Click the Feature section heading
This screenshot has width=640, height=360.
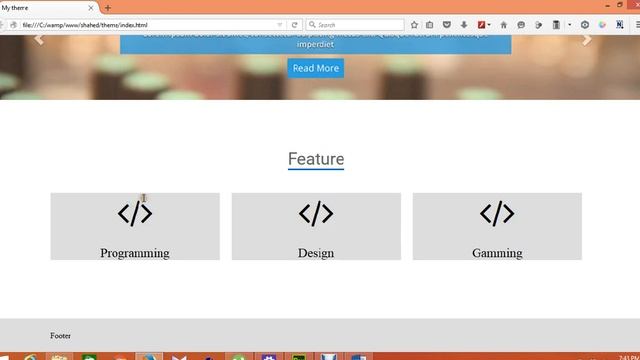click(316, 159)
